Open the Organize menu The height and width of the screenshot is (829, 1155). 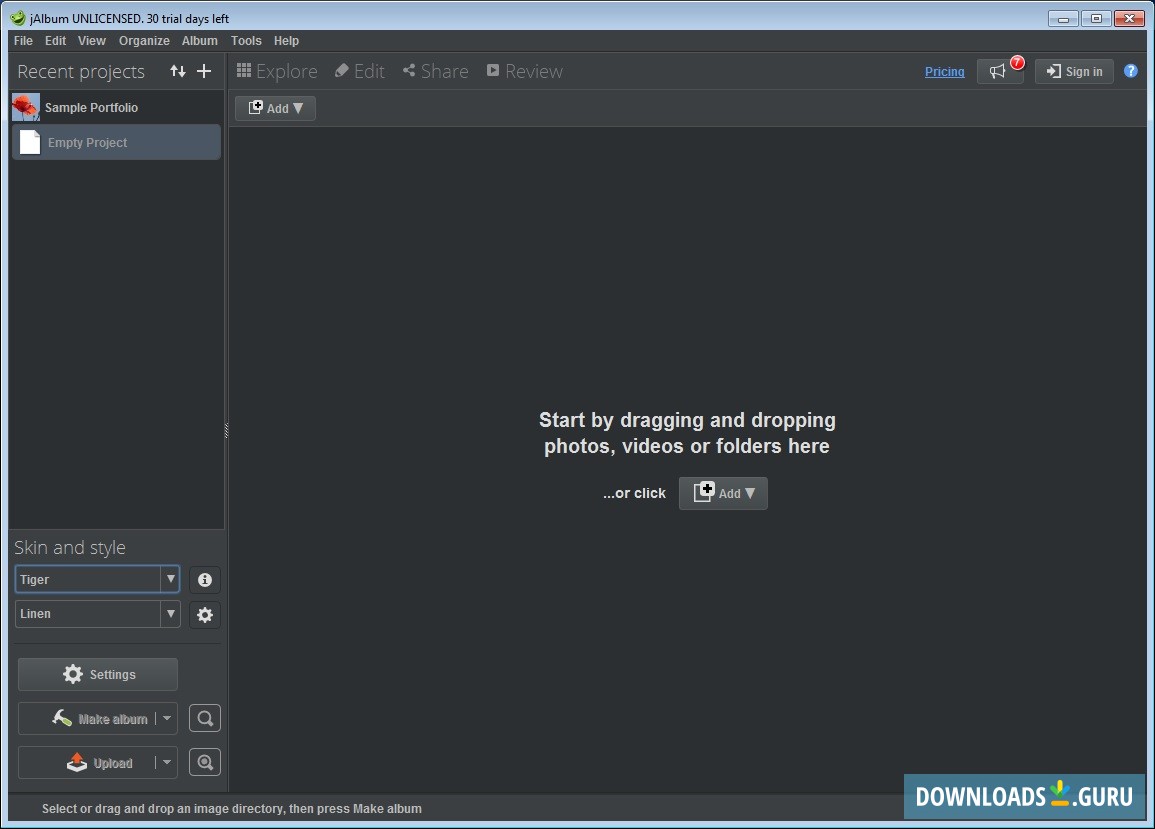(144, 41)
